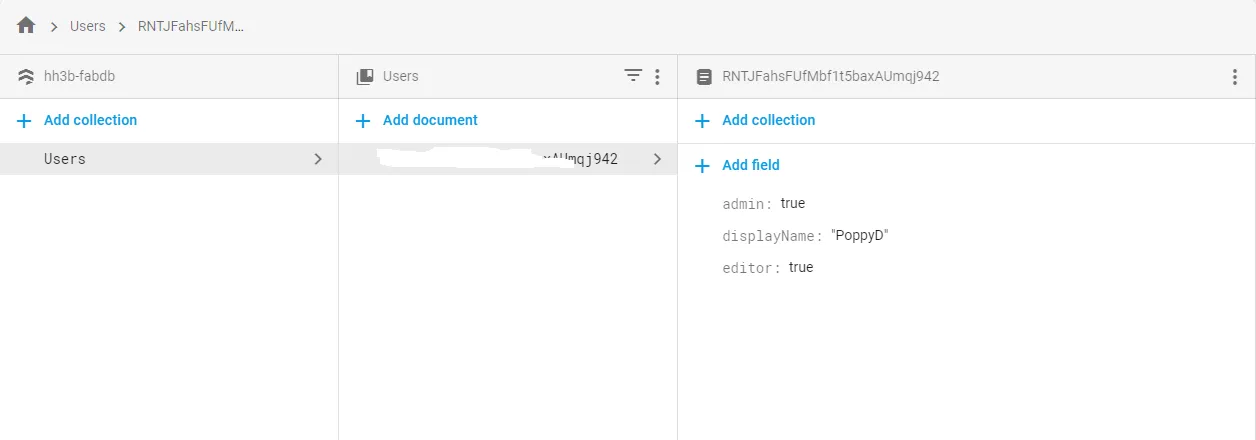Select the Users collection row
The width and height of the screenshot is (1256, 440).
tap(65, 159)
